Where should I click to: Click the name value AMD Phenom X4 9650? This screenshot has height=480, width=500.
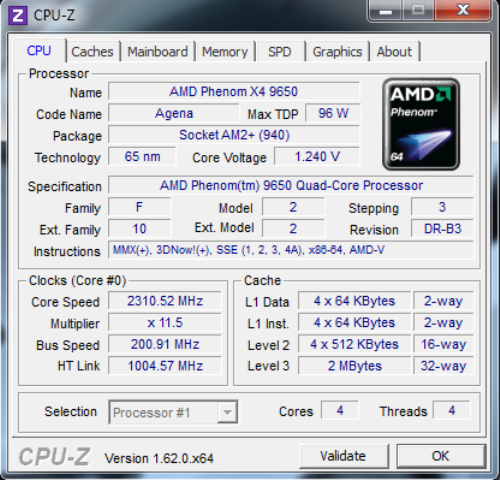click(234, 92)
